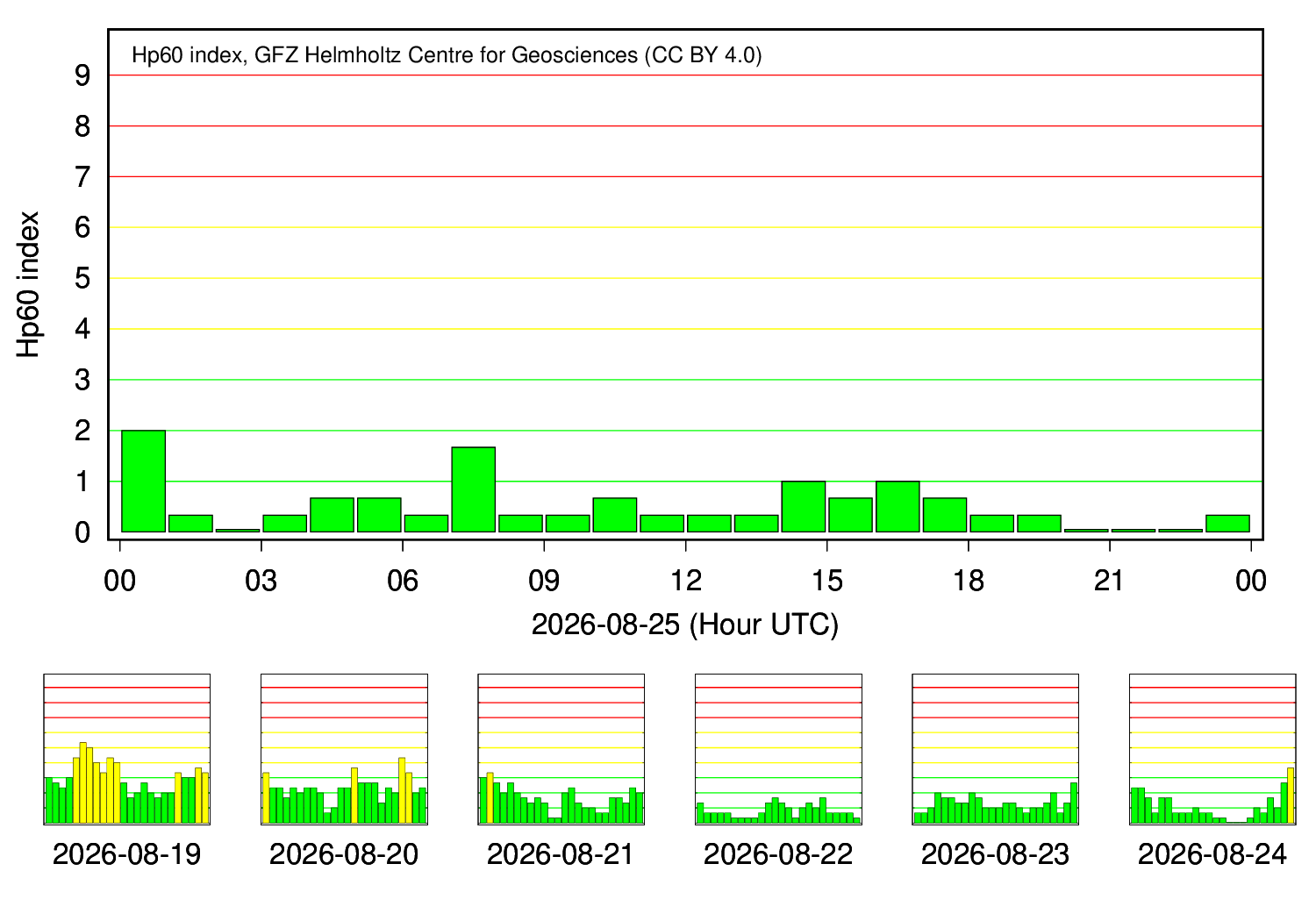Open the 2026-08-22 thumbnail chart
The image size is (1316, 921).
(778, 749)
